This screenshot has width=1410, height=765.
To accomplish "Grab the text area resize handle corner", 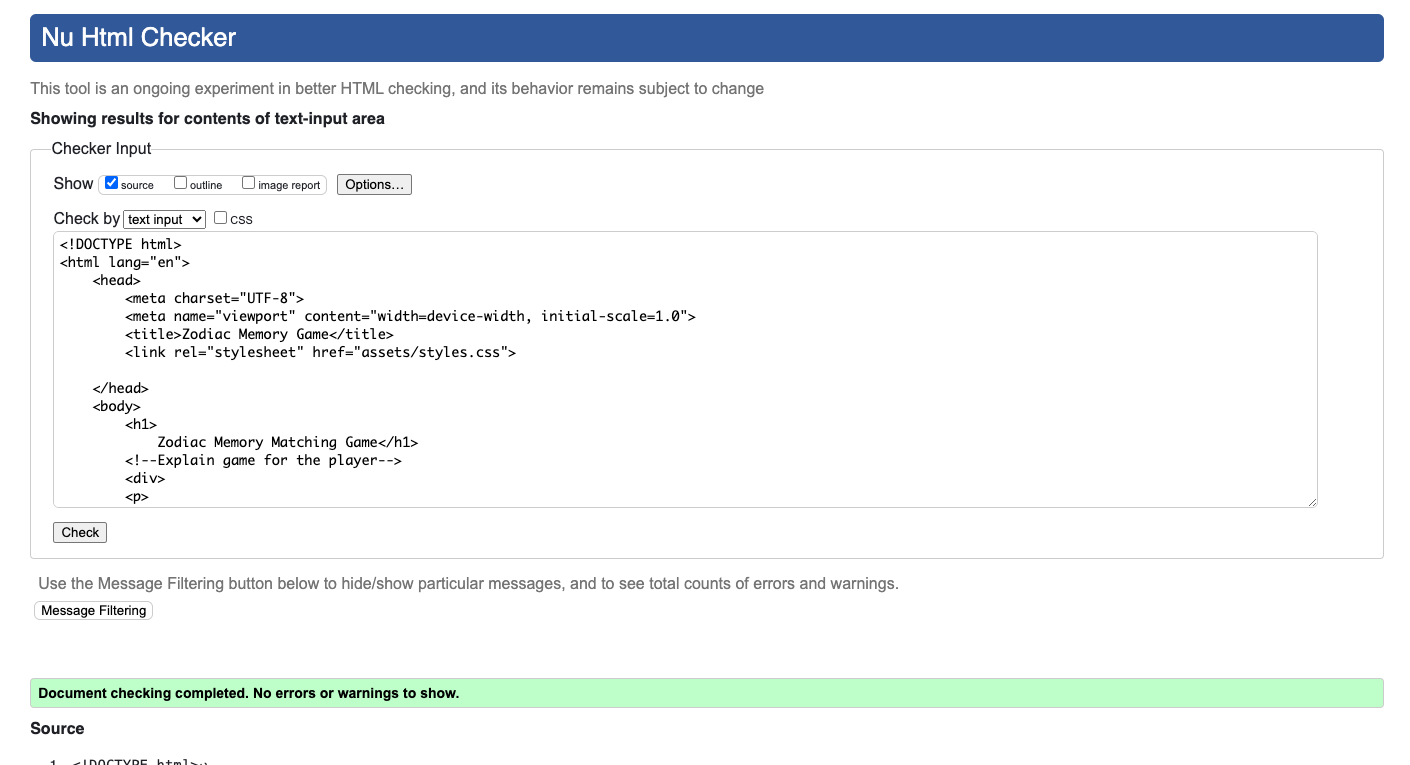I will coord(1311,501).
